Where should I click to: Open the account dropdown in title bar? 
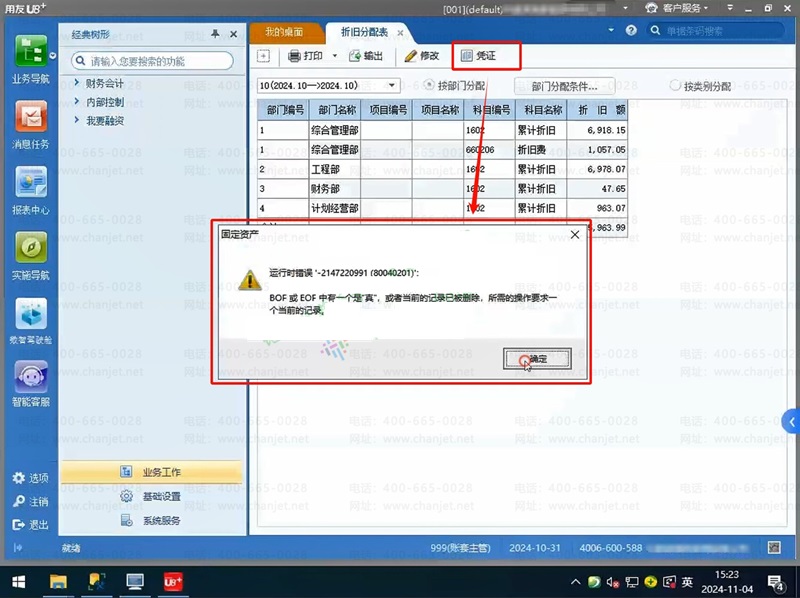click(x=626, y=8)
